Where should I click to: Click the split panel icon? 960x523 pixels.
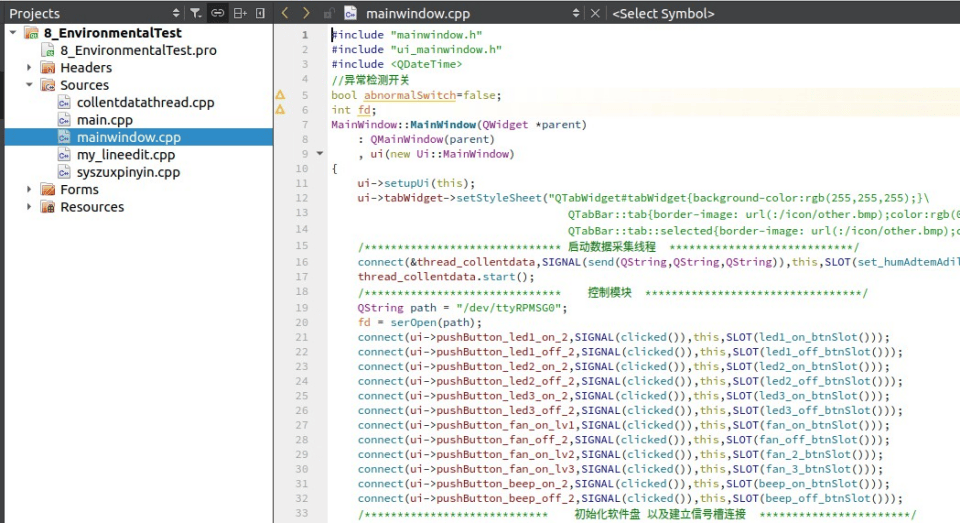click(x=240, y=13)
